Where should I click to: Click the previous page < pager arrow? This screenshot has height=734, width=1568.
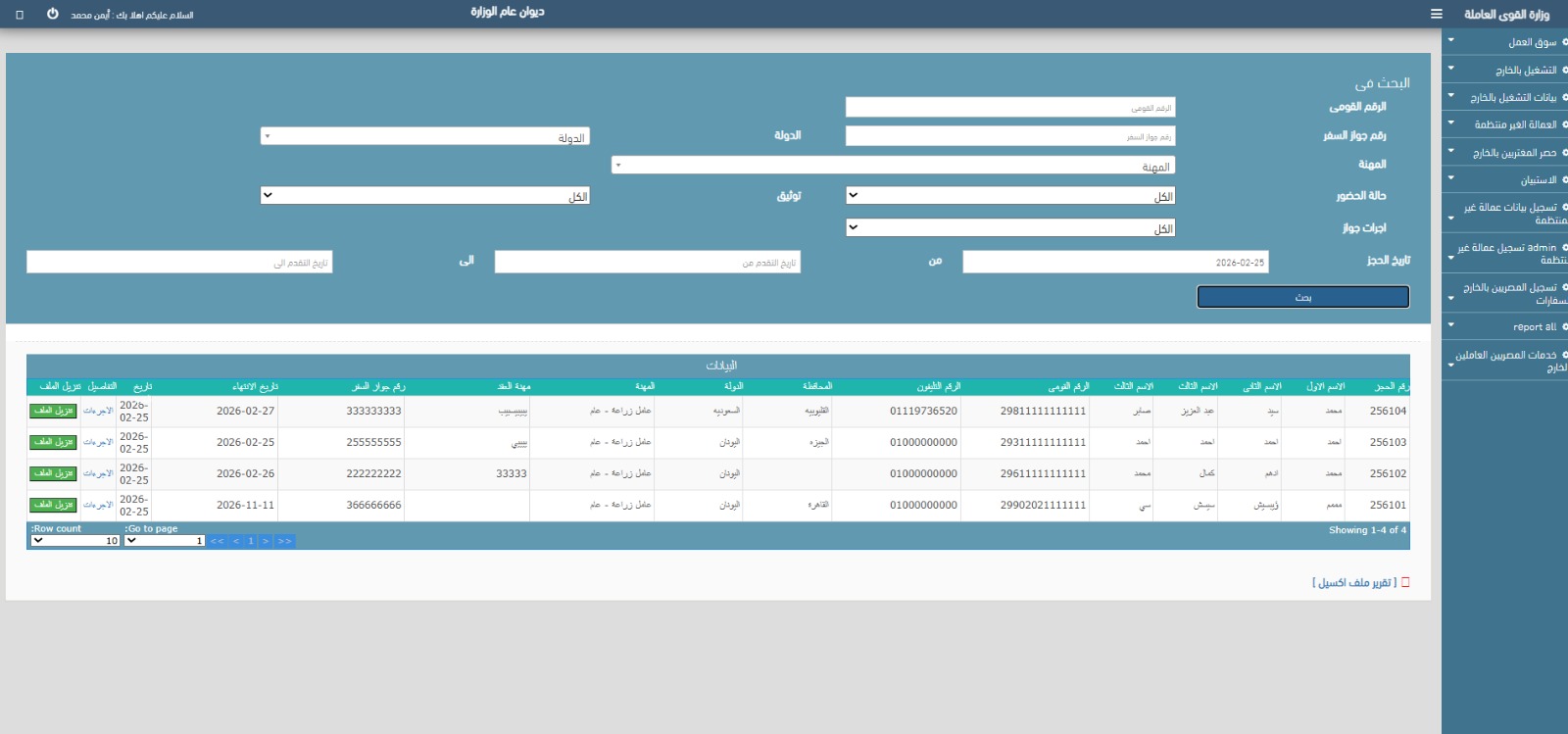(x=236, y=541)
